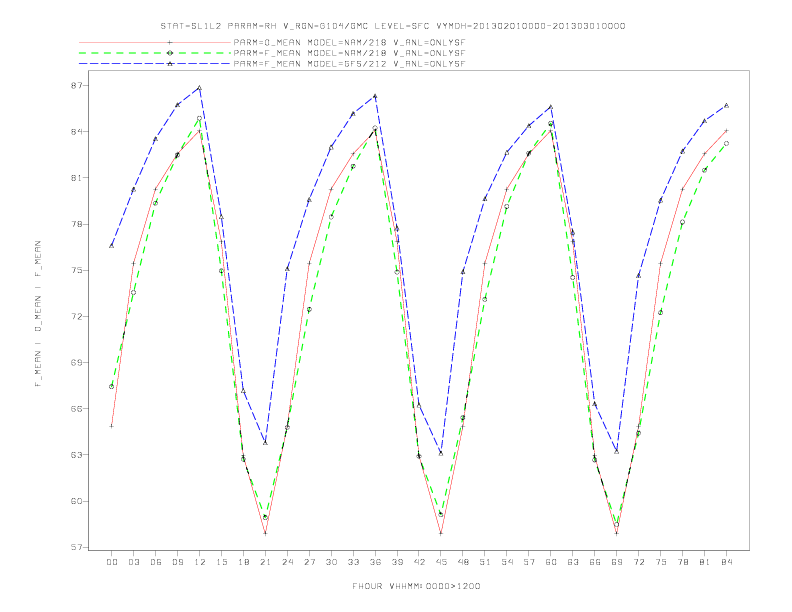Click the green circle data point at hour 84
The height and width of the screenshot is (612, 792).
click(727, 143)
